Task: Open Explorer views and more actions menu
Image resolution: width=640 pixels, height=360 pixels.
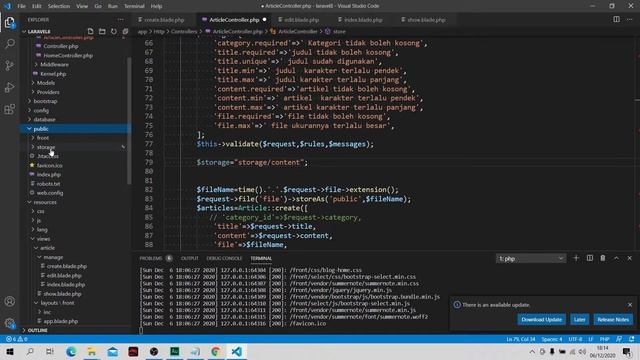Action: (x=120, y=20)
